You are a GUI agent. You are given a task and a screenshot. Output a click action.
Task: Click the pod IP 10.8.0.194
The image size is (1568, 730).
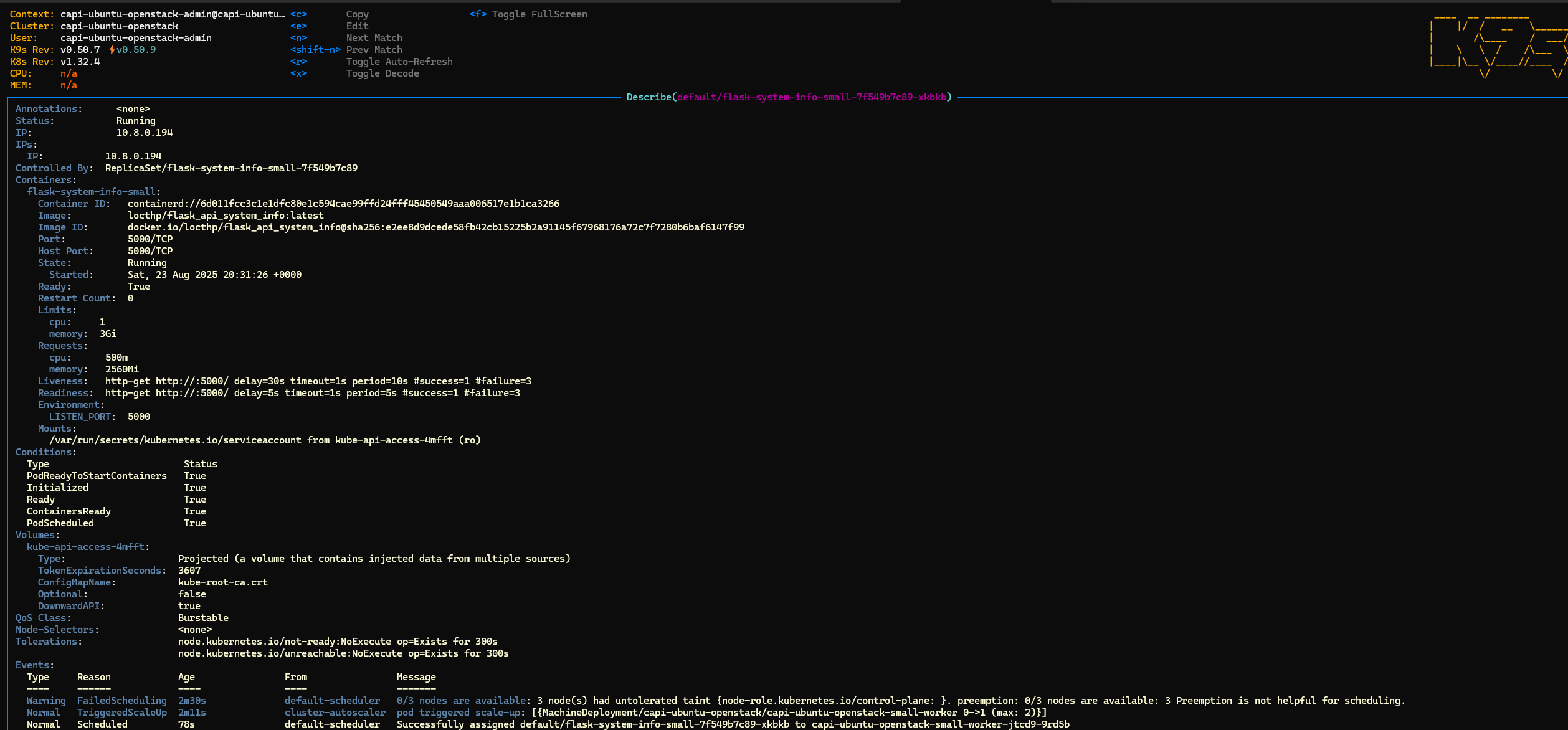pyautogui.click(x=145, y=132)
